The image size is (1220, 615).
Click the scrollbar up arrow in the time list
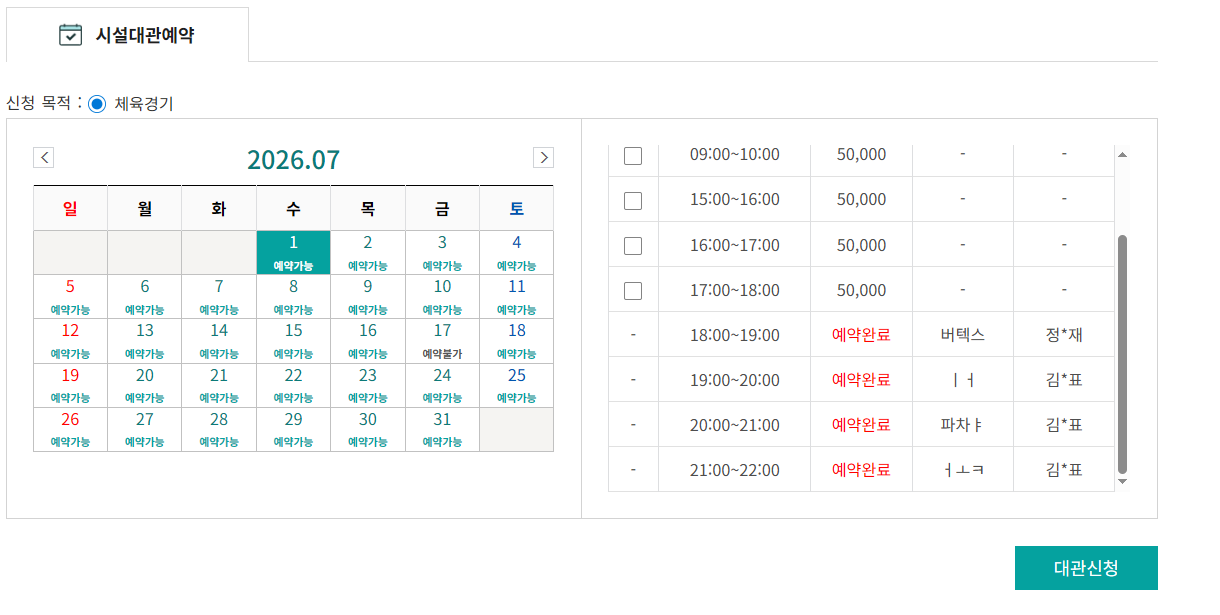[x=1122, y=154]
